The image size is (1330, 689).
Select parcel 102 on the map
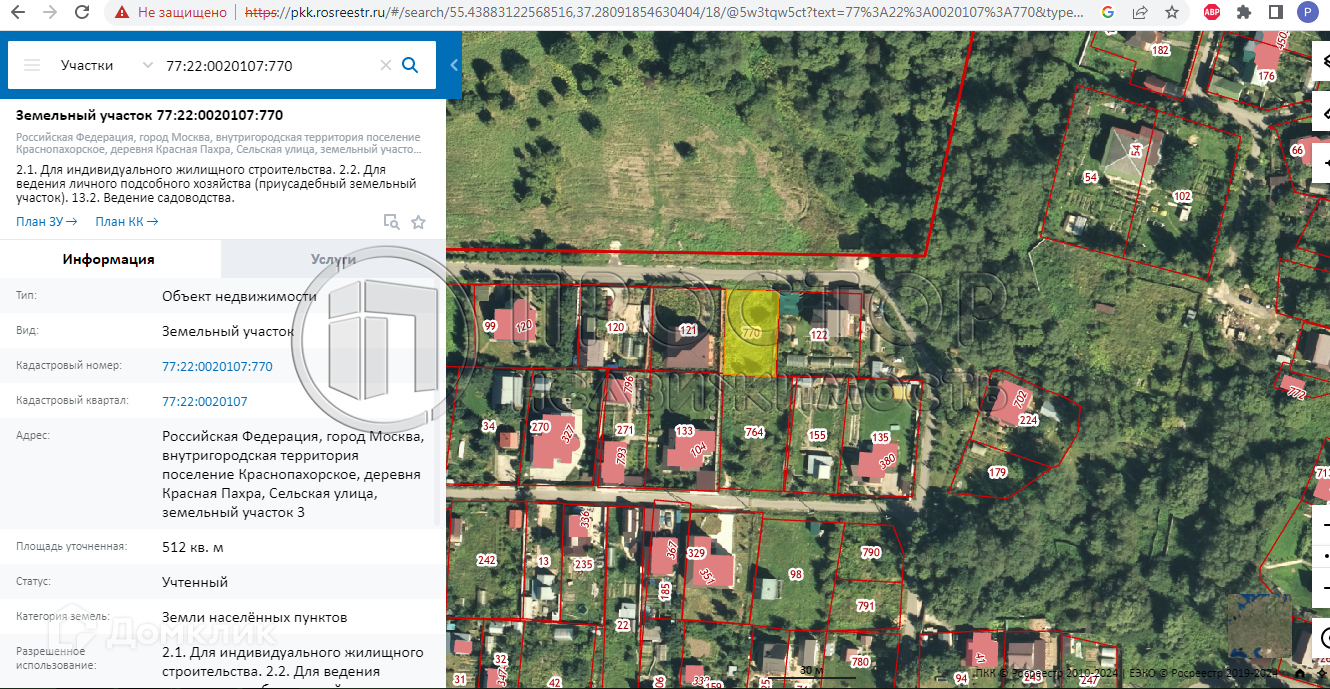point(1182,196)
